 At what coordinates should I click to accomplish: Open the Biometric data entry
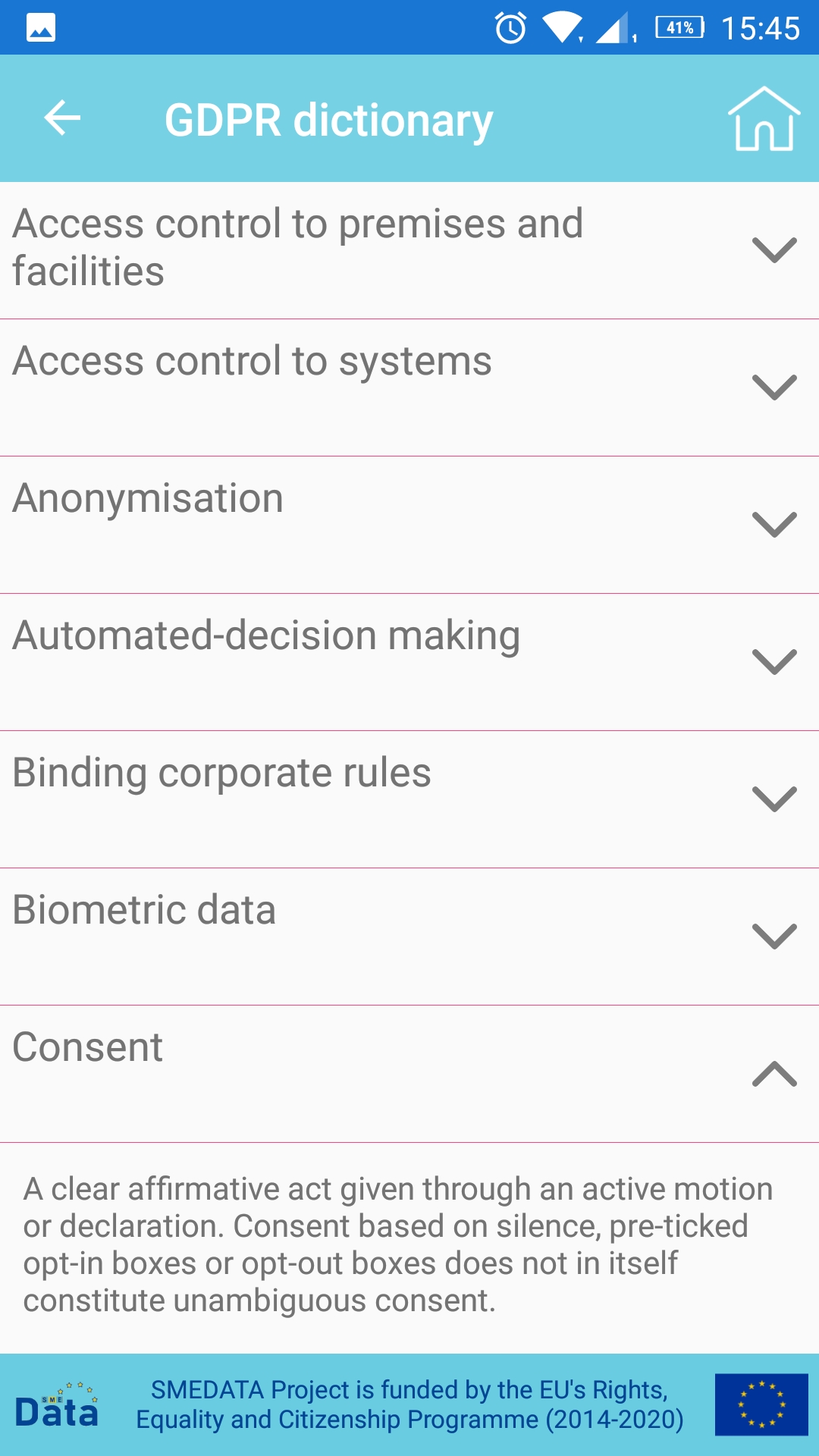pos(409,937)
